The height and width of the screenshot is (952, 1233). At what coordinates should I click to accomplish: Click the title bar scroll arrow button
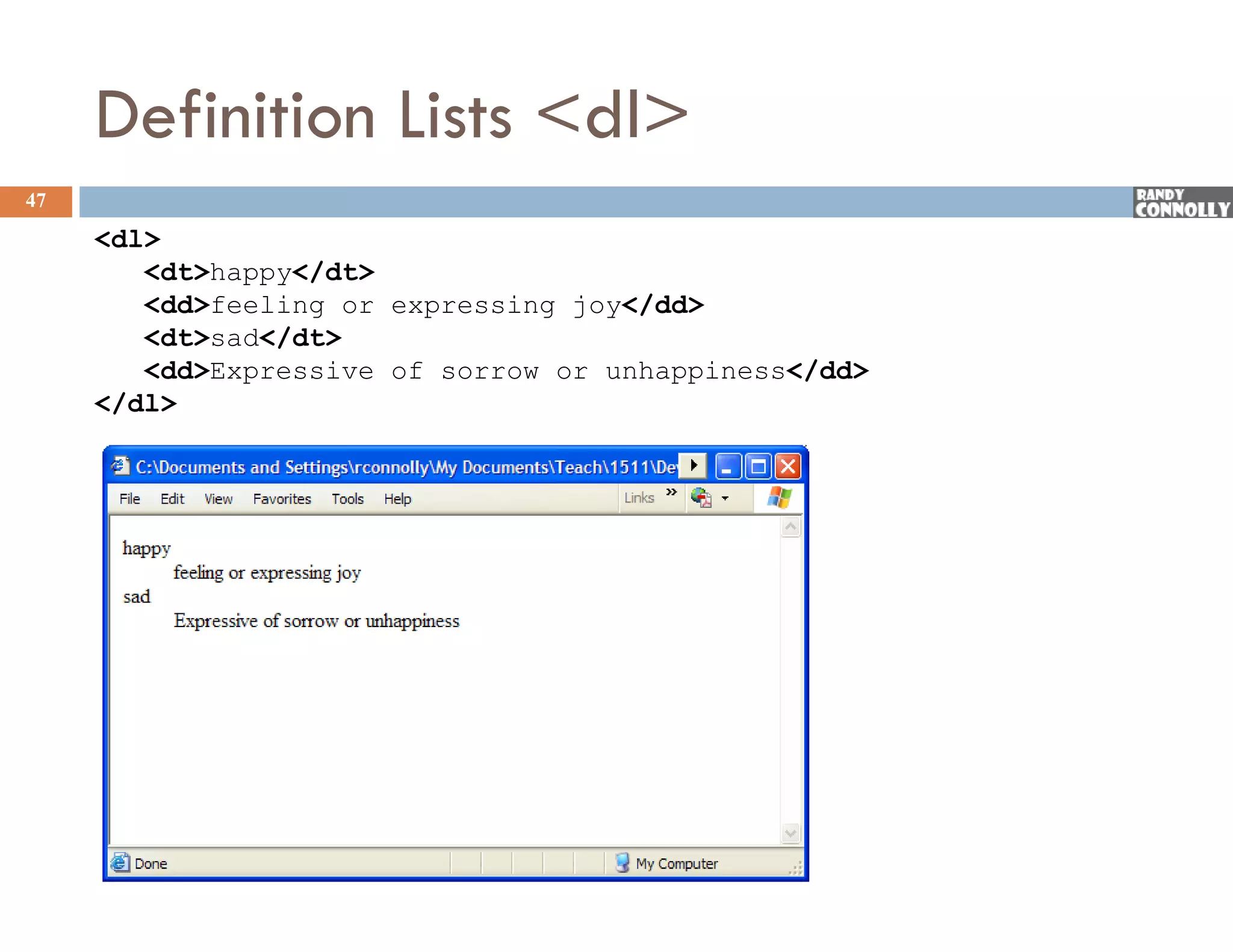coord(692,466)
